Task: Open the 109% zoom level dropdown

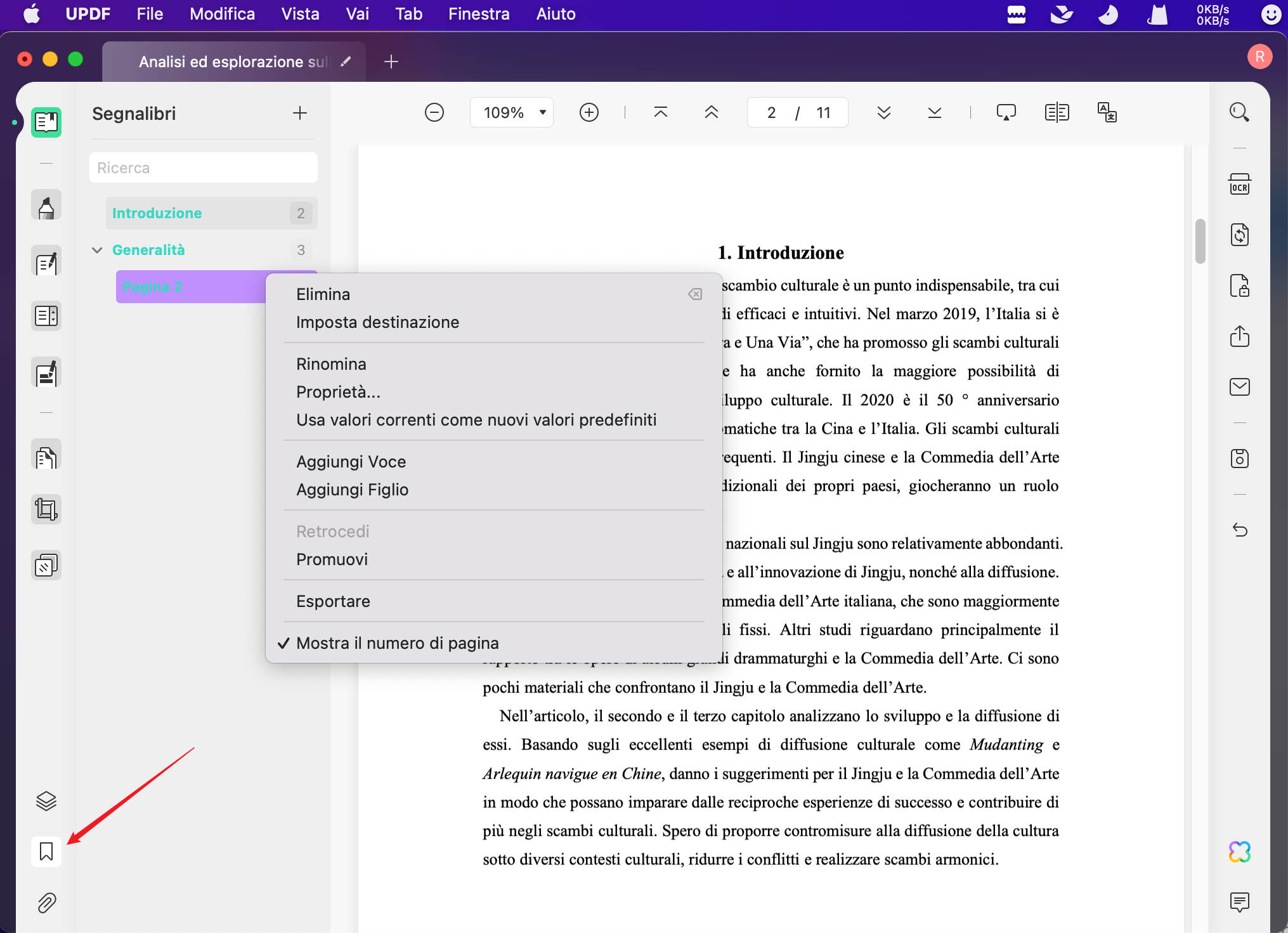Action: point(512,112)
